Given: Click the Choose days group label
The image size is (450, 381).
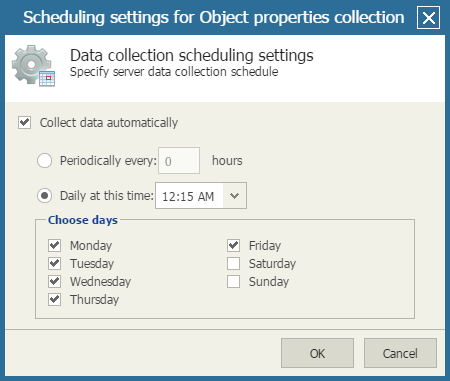Looking at the screenshot, I should coord(83,220).
